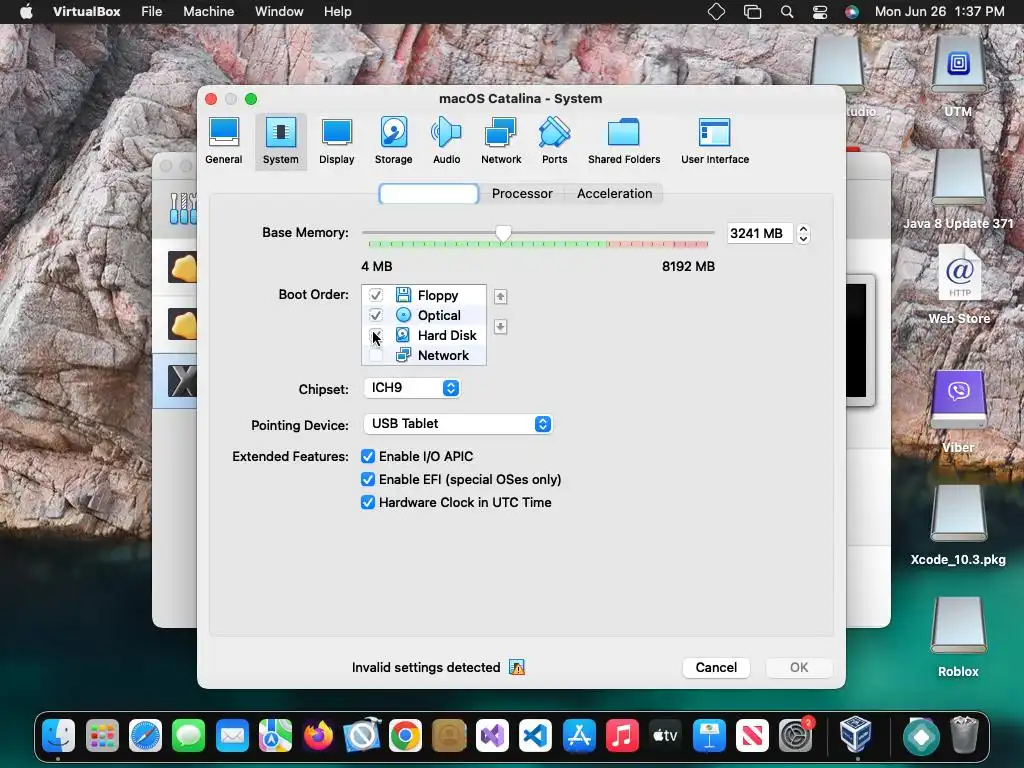Click the invalid settings warning icon
Screen dimensions: 1024x768
517,667
